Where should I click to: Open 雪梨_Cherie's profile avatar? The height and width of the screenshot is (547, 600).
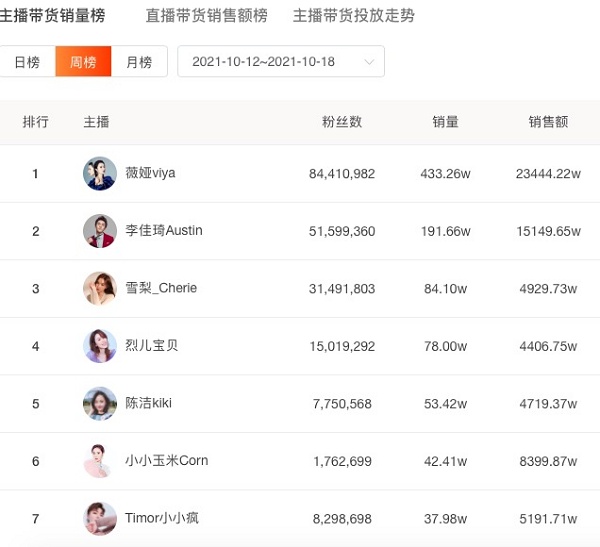pos(100,289)
